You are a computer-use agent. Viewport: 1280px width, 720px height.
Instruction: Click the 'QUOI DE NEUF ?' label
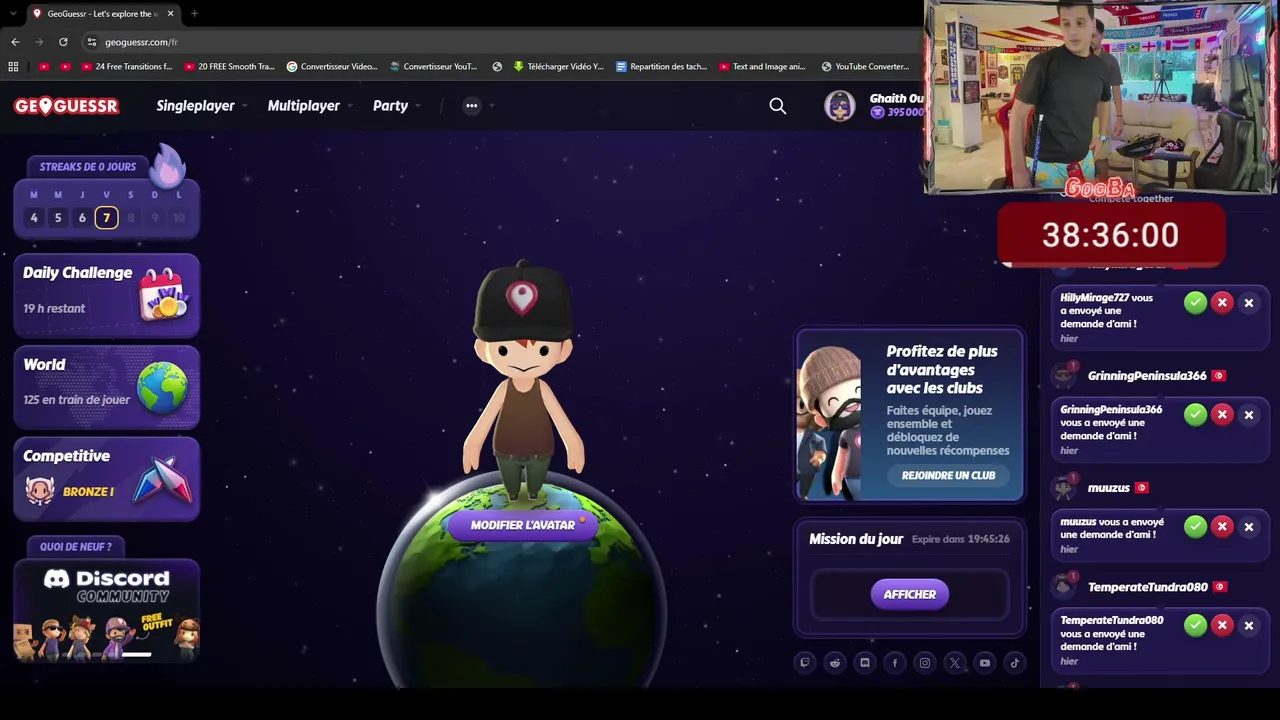[x=76, y=547]
